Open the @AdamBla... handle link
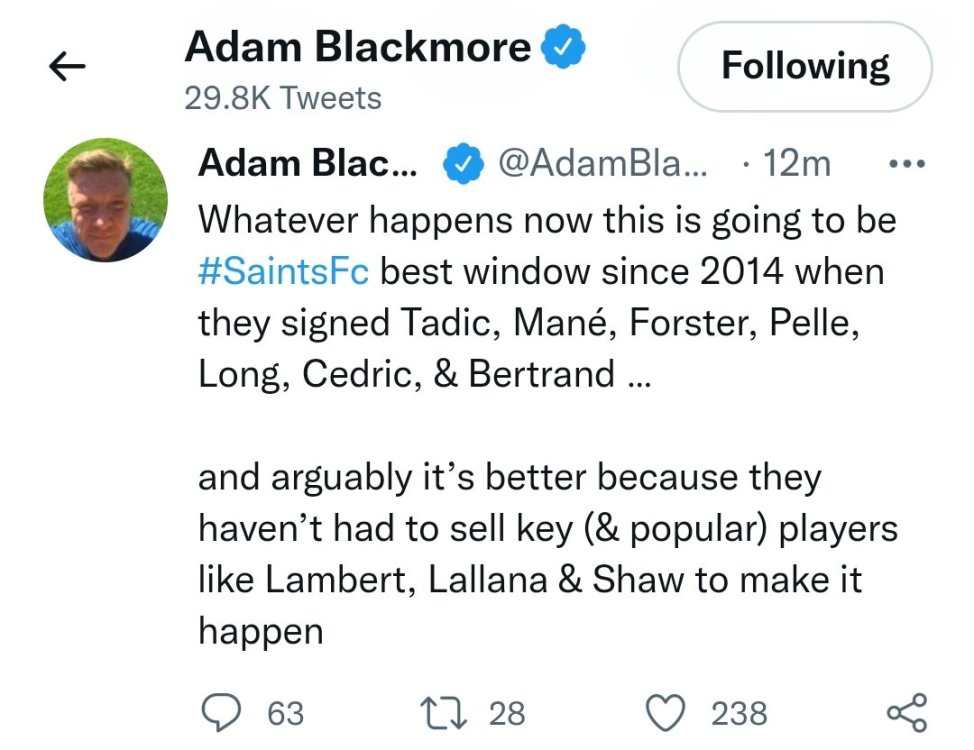The image size is (974, 750). coord(602,164)
